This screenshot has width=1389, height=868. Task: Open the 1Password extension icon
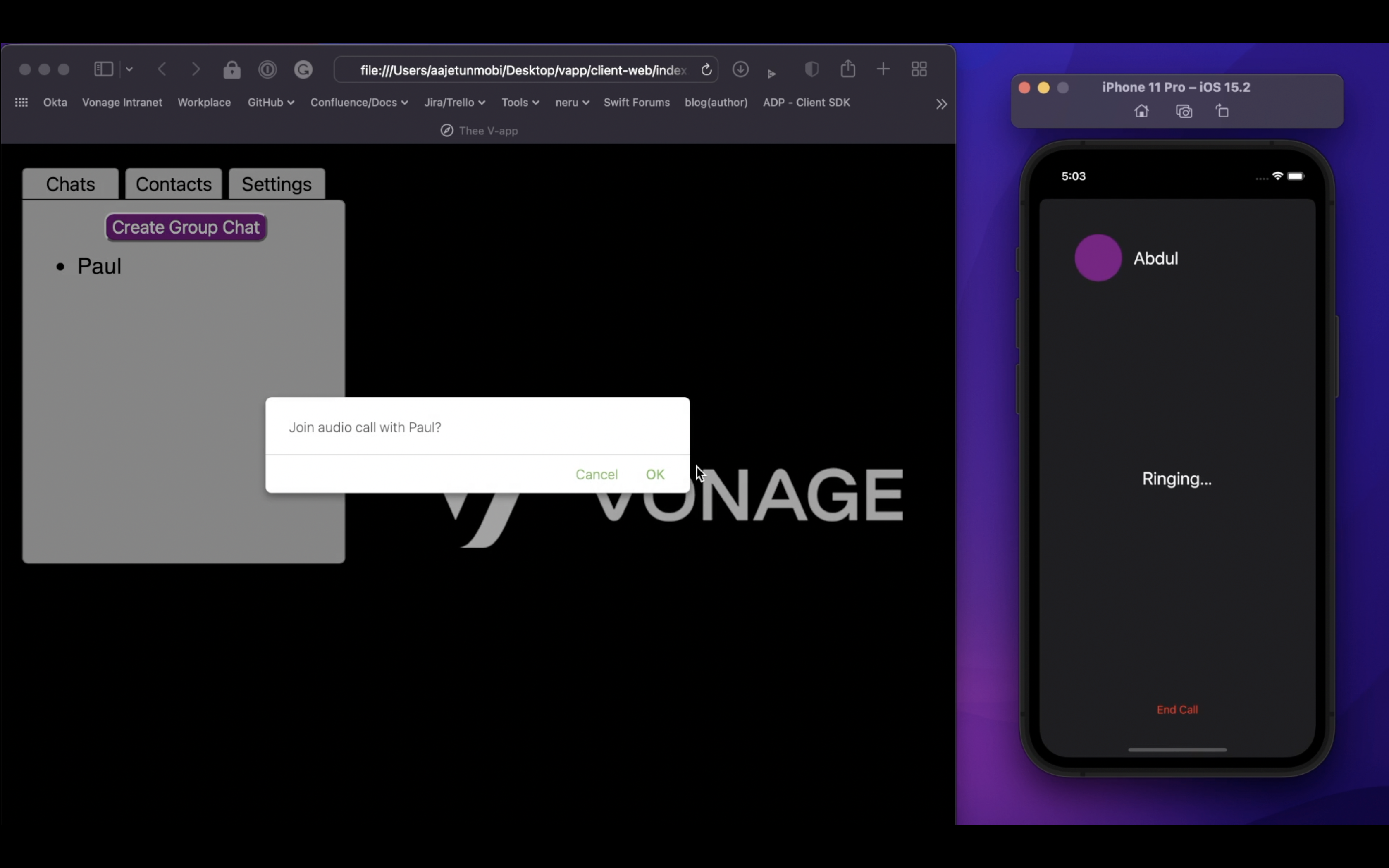point(267,69)
